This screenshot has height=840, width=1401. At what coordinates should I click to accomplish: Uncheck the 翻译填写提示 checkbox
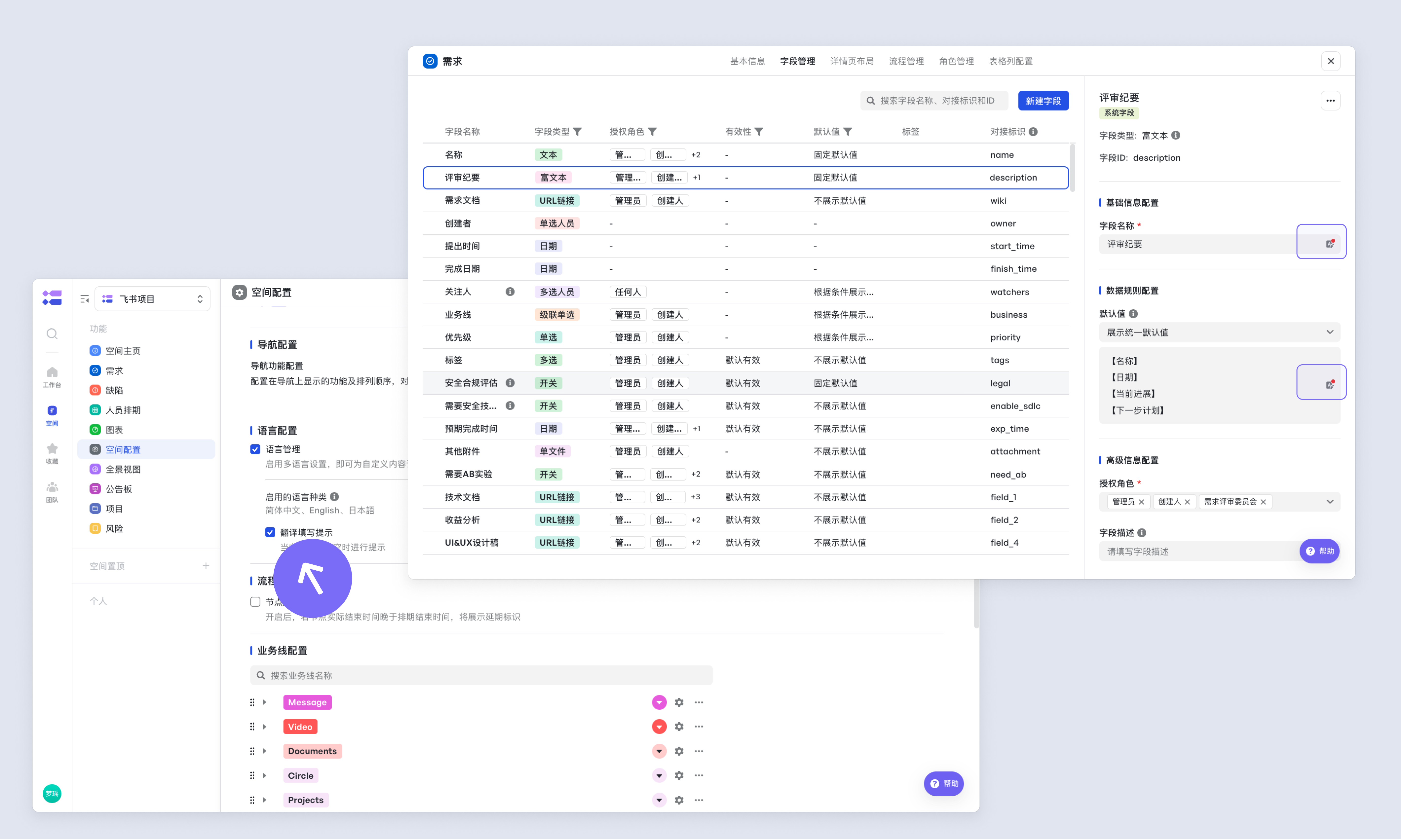point(270,532)
